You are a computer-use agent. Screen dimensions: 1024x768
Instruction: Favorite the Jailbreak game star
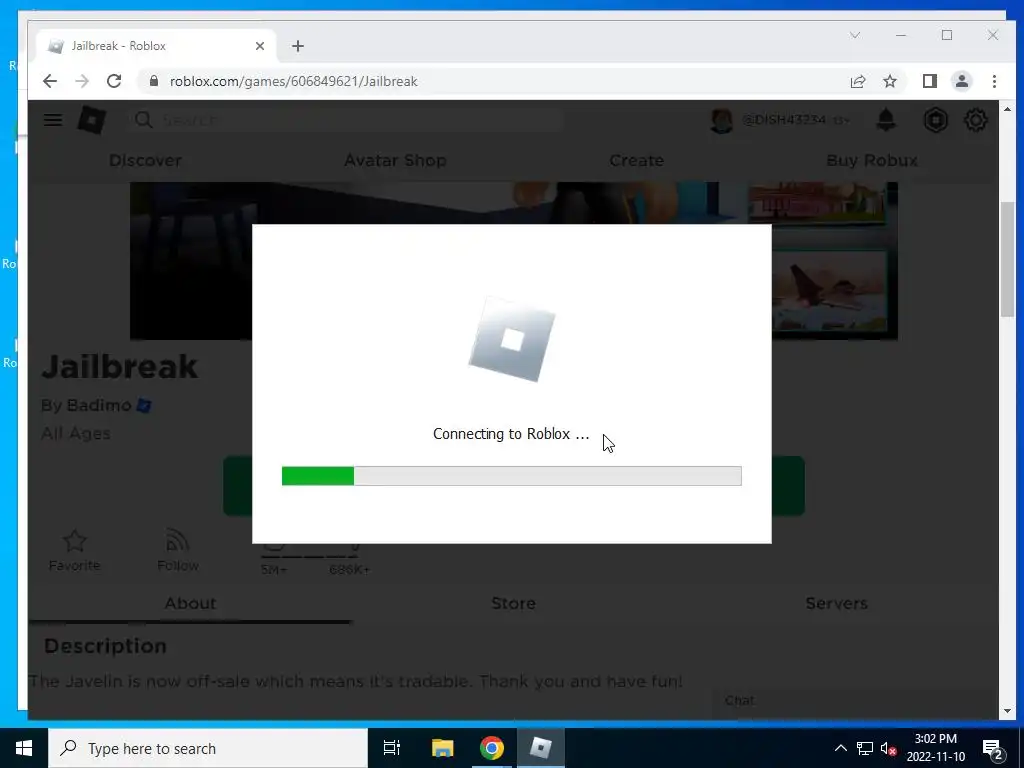point(74,541)
